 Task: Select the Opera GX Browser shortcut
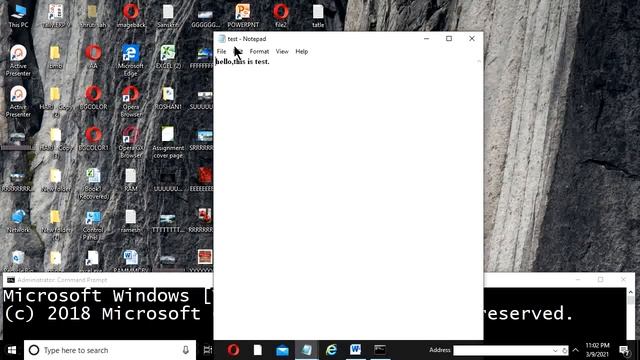(131, 142)
